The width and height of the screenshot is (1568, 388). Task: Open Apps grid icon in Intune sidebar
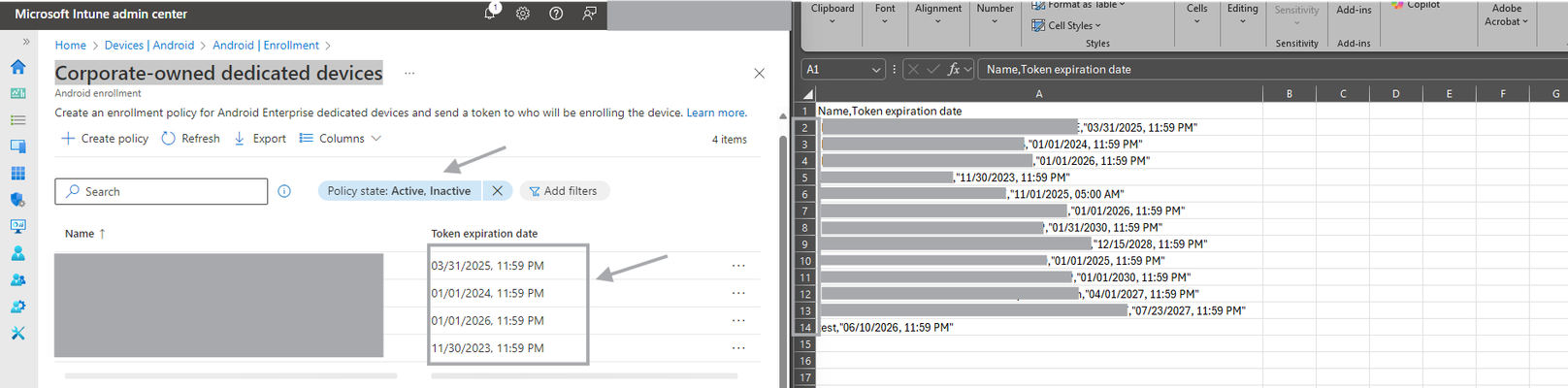pos(18,174)
